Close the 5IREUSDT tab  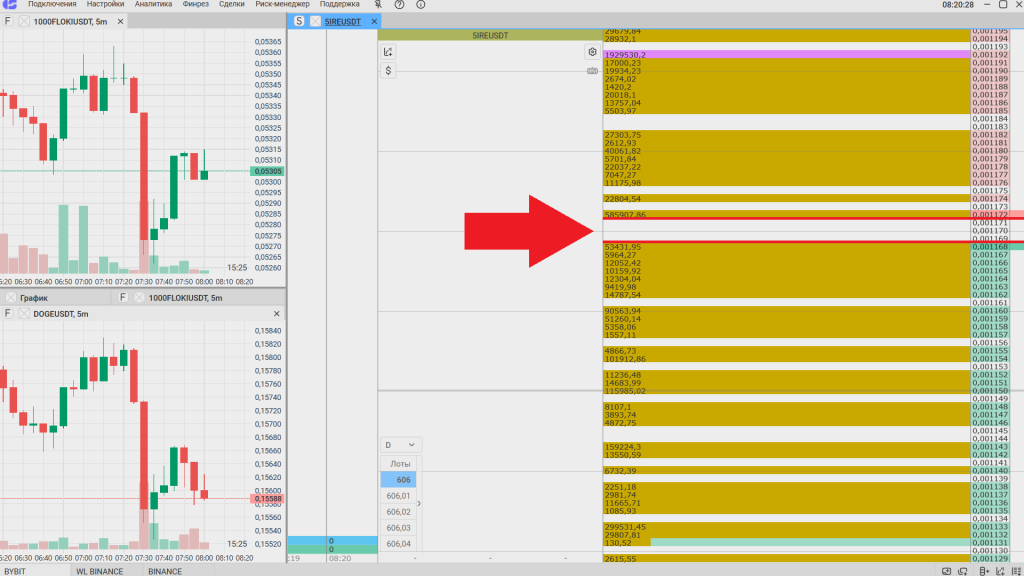coord(375,21)
